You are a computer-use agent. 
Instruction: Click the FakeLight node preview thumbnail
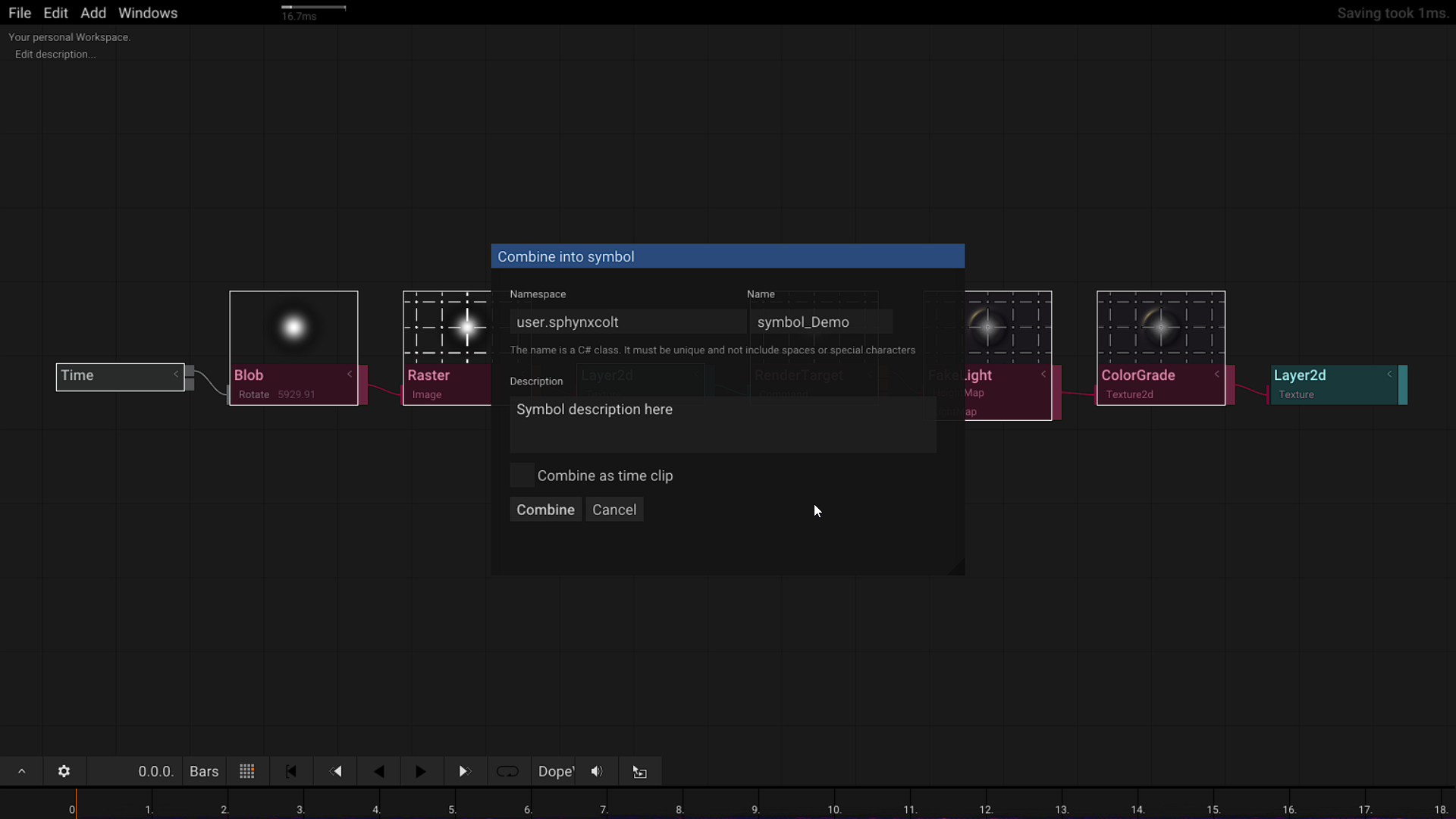click(1008, 328)
